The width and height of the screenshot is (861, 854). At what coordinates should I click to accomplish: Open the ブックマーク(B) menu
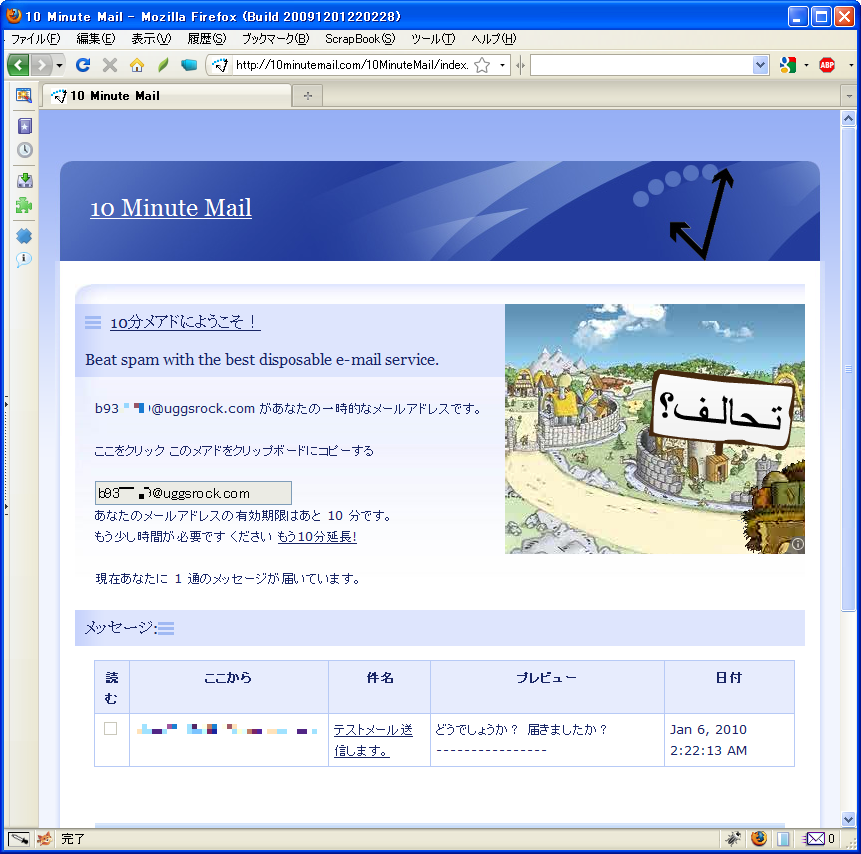pos(276,39)
